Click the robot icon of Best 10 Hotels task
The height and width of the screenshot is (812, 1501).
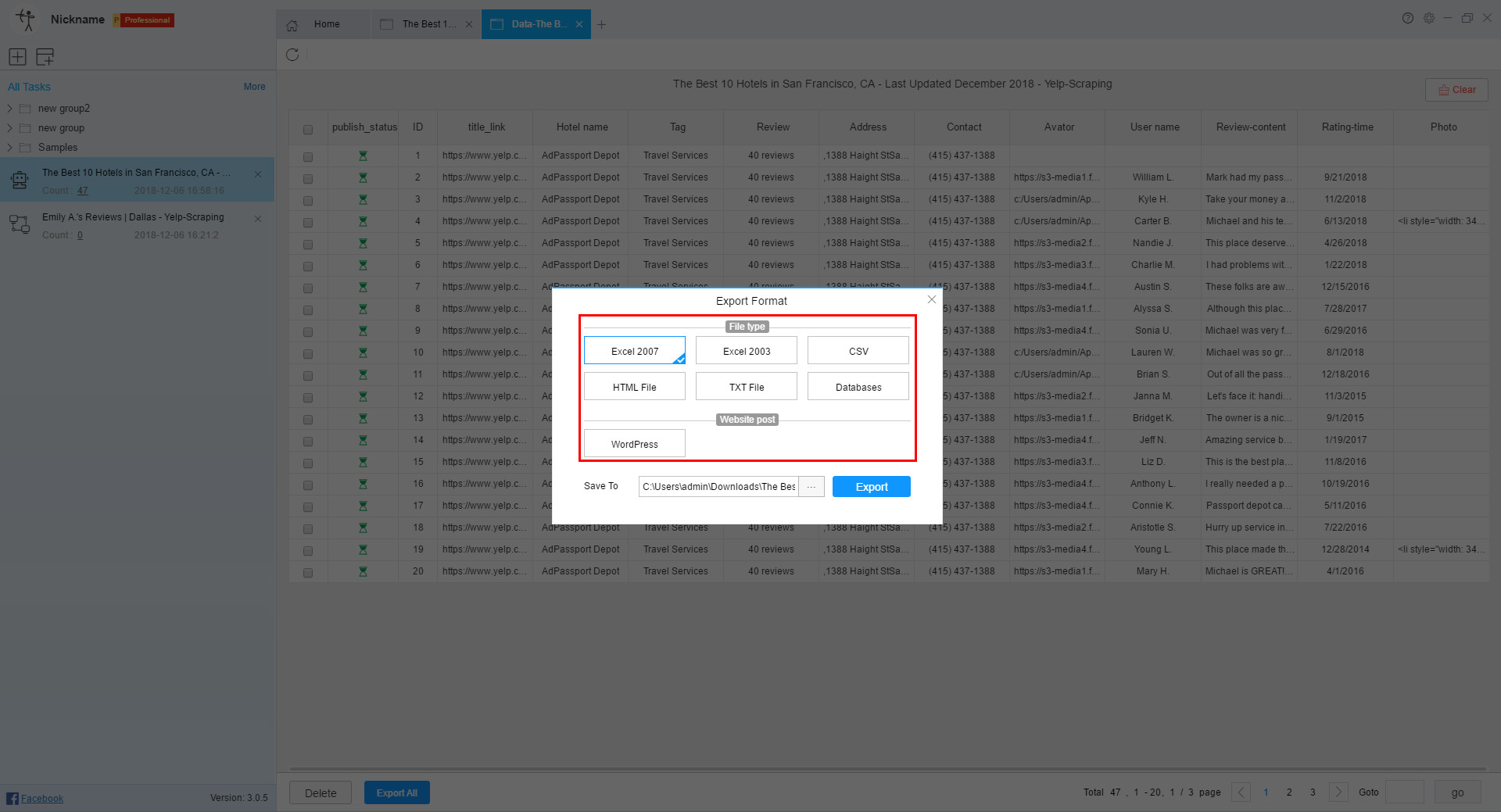(20, 181)
